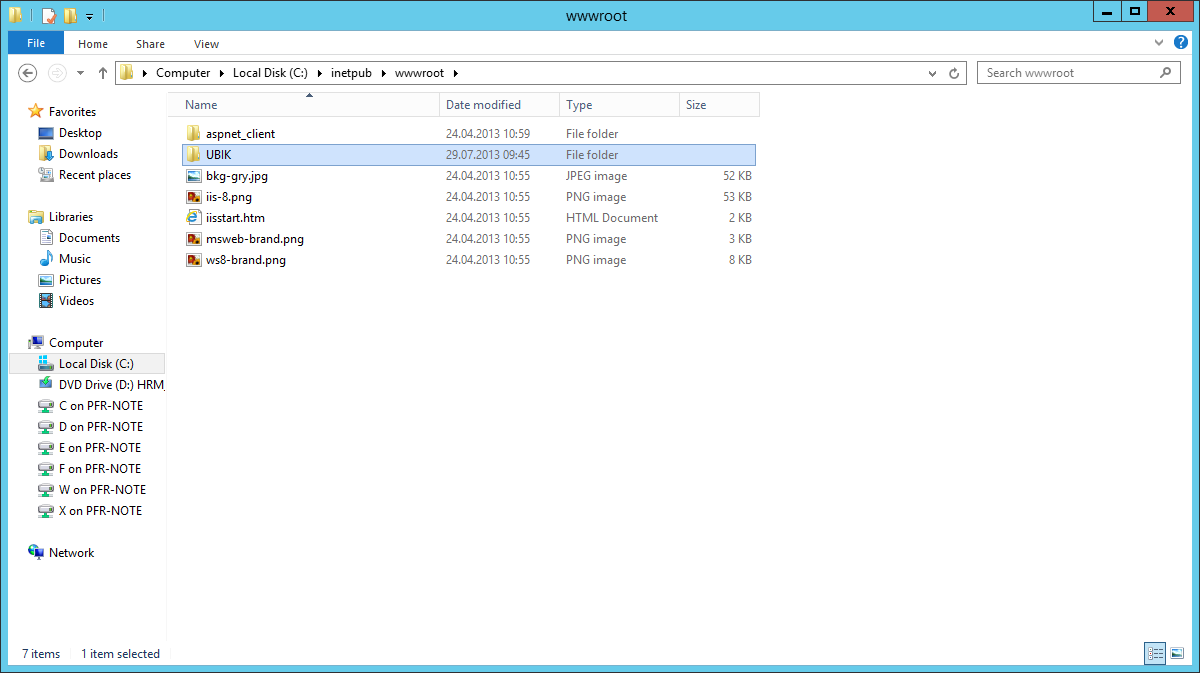Click New Folder icon in title bar

[69, 15]
